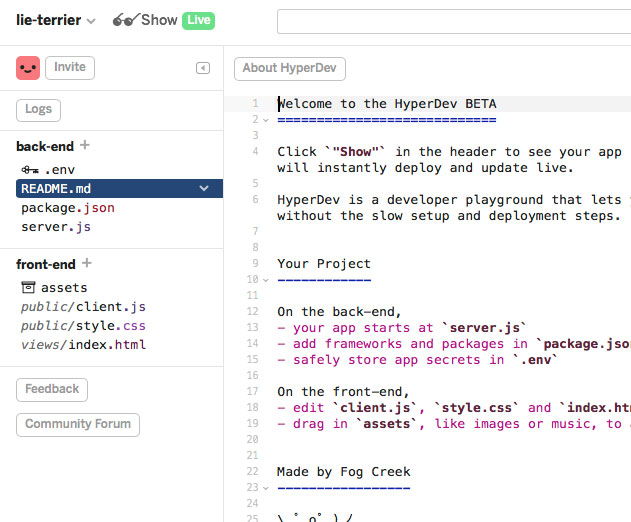Screen dimensions: 631x522
Task: Click line number 17 in the gutter
Action: pos(252,391)
